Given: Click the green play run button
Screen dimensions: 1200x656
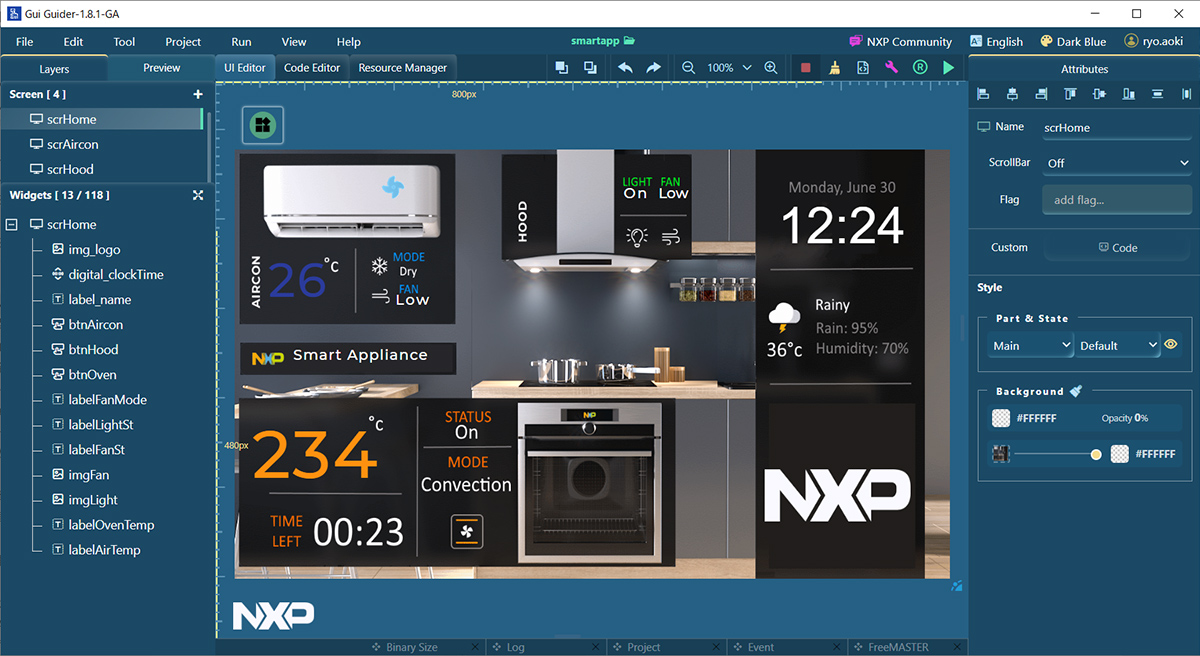Looking at the screenshot, I should coord(948,68).
